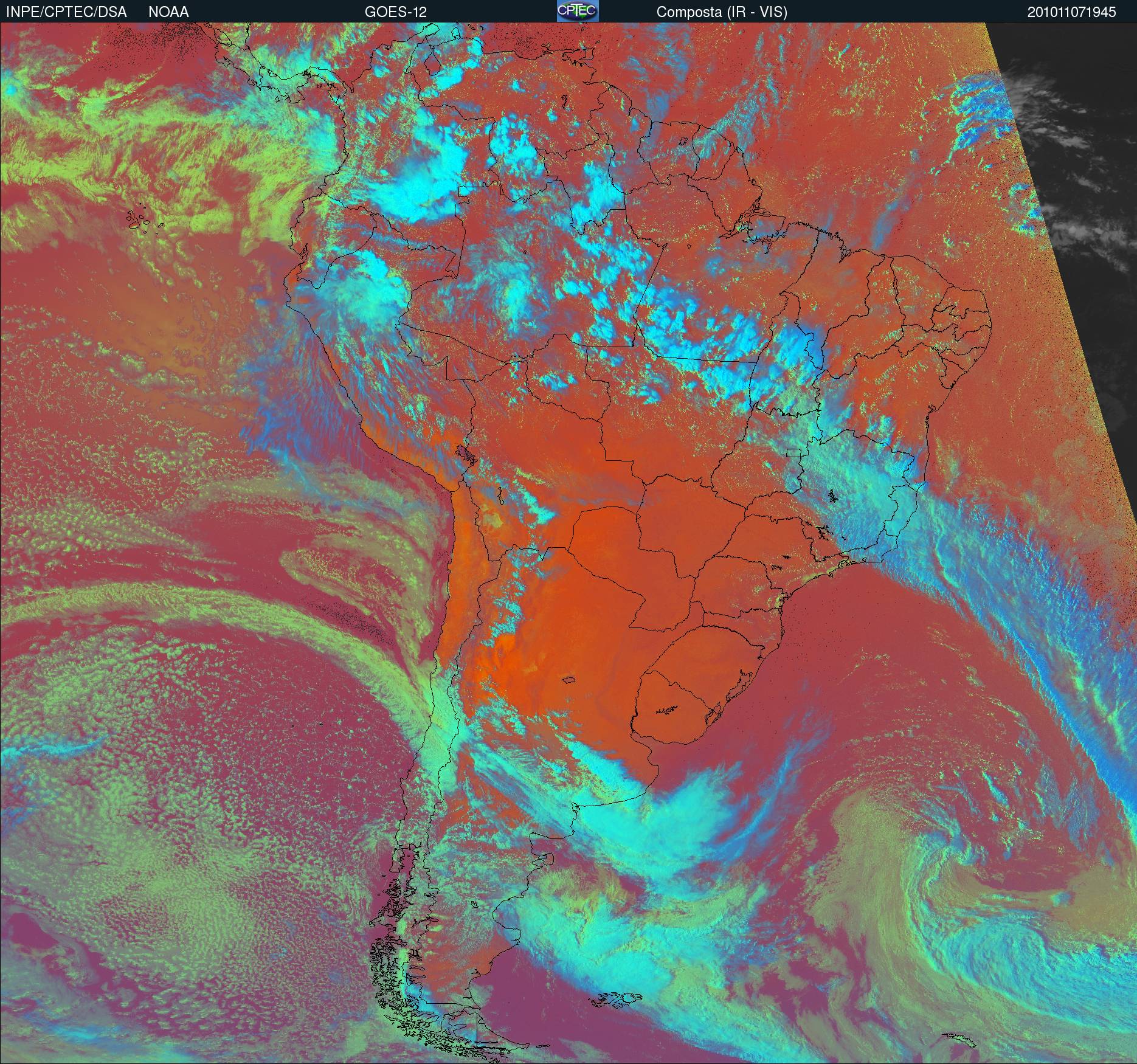Click the CPTEC logo in header

577,11
